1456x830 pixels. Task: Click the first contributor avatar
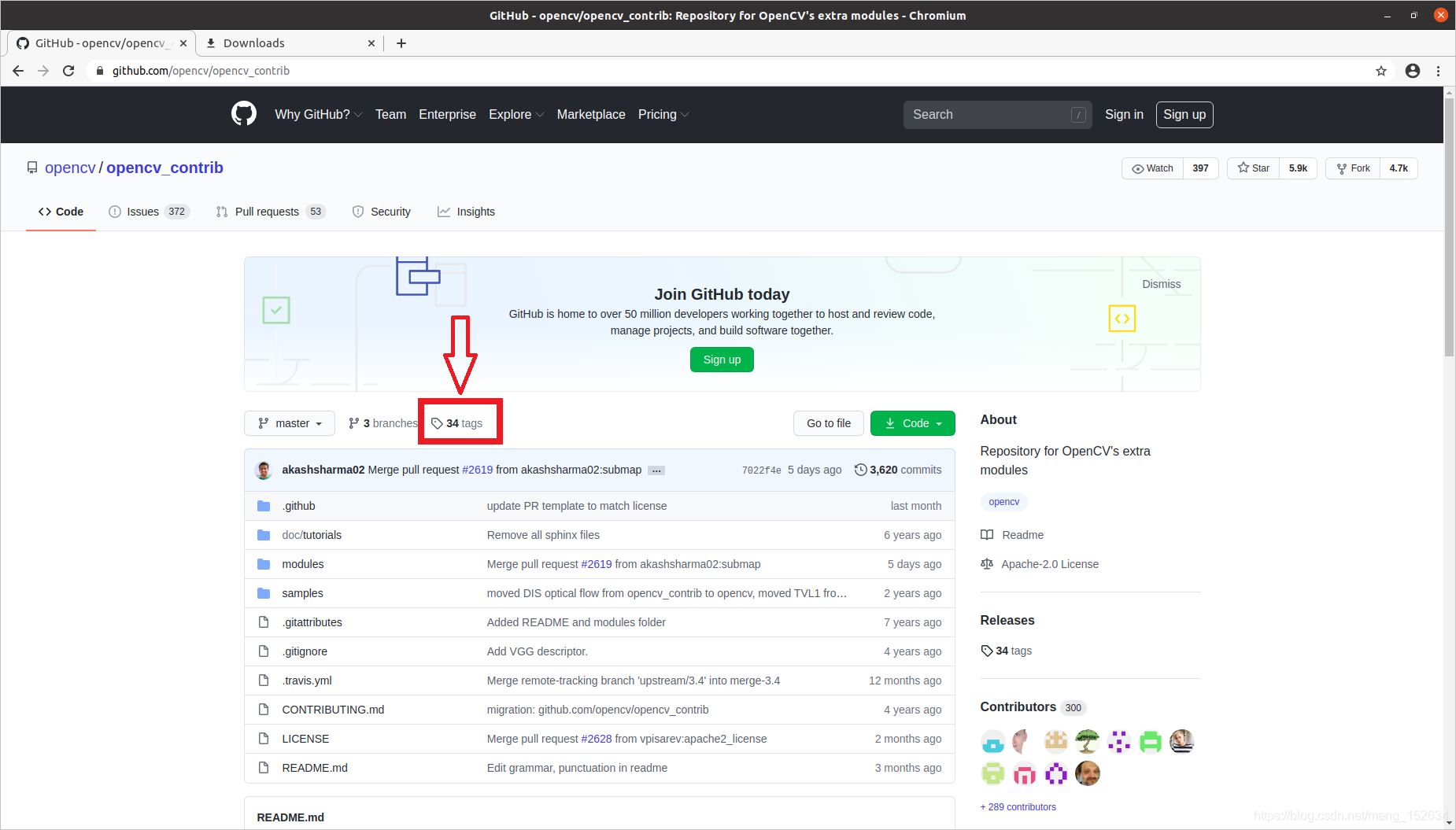[993, 741]
